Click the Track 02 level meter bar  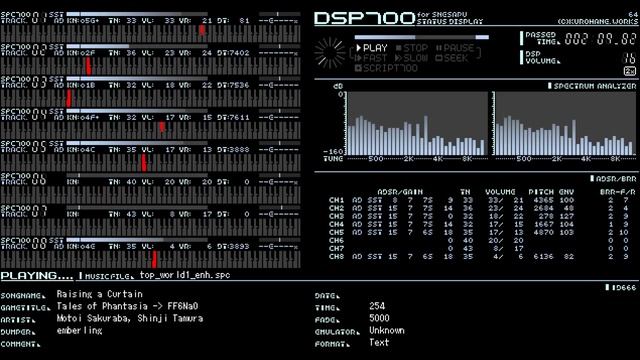[137, 46]
